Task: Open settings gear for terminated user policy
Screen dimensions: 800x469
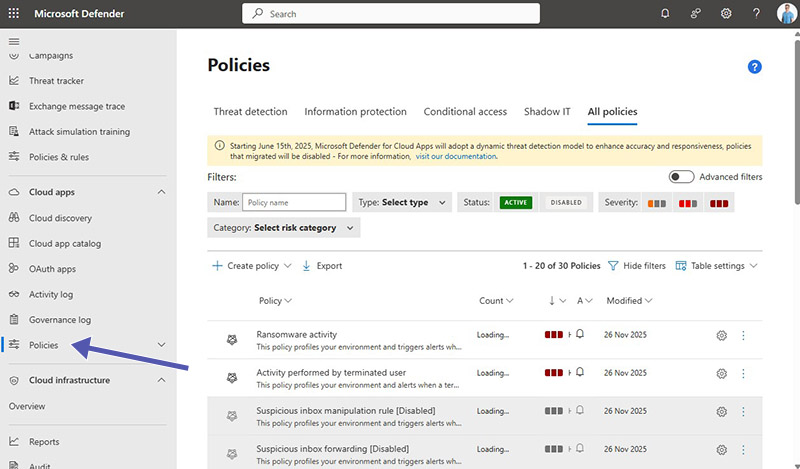Action: [x=721, y=374]
